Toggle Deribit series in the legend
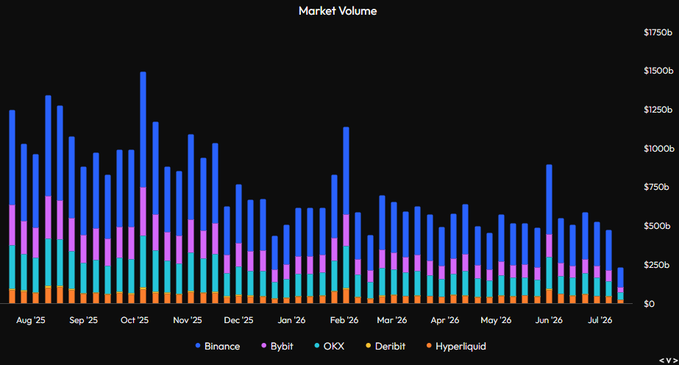This screenshot has width=679, height=365. [385, 346]
